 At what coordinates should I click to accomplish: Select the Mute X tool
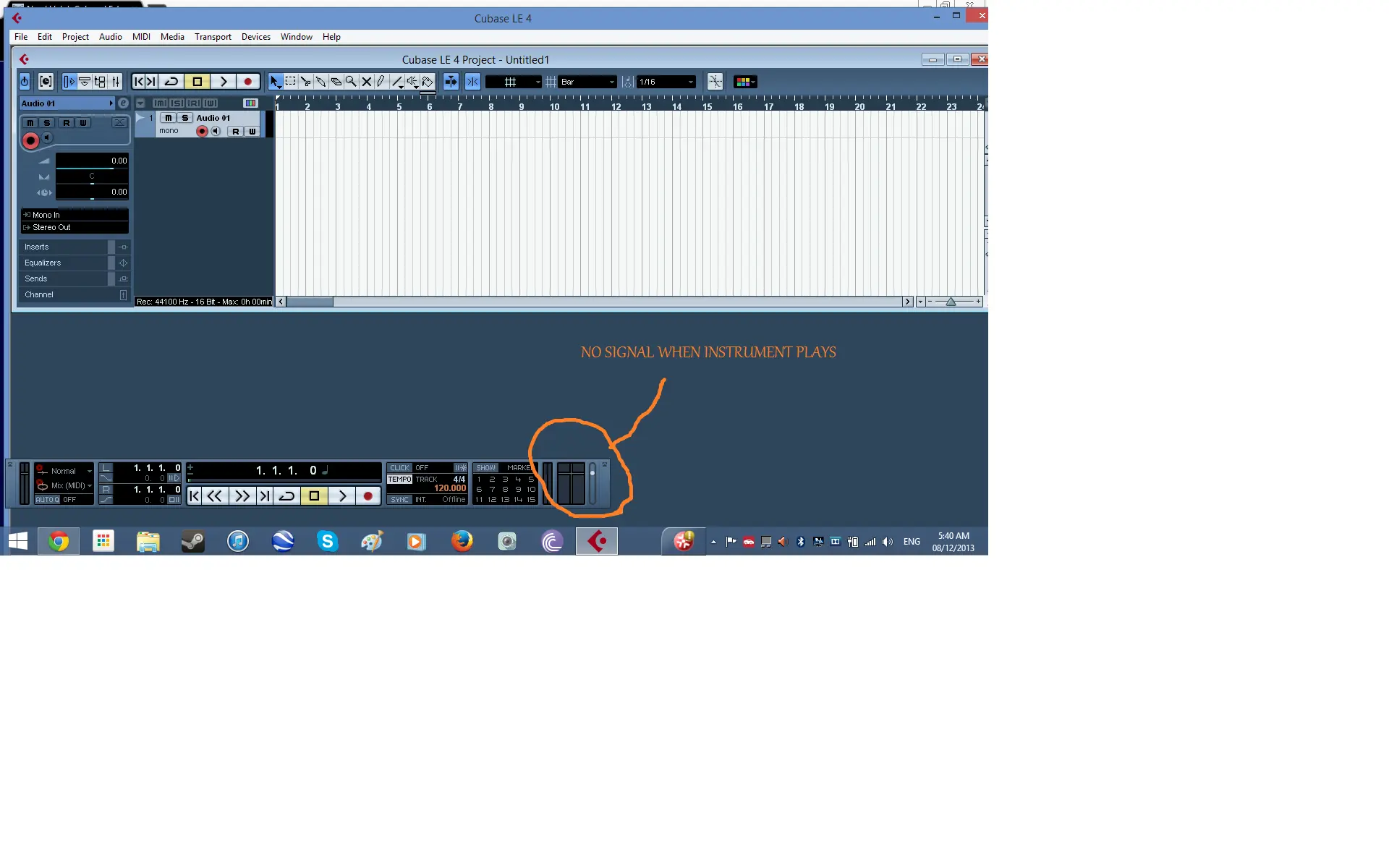(366, 82)
